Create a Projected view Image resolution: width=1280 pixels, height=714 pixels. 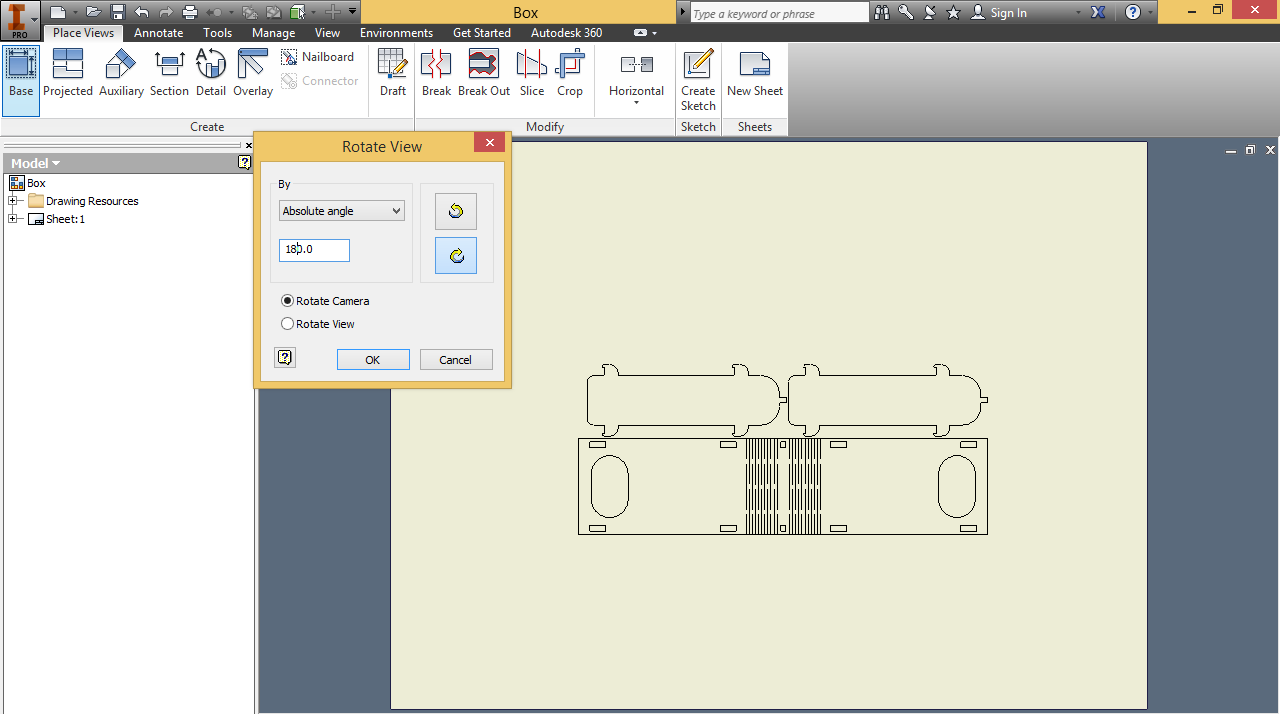[67, 75]
